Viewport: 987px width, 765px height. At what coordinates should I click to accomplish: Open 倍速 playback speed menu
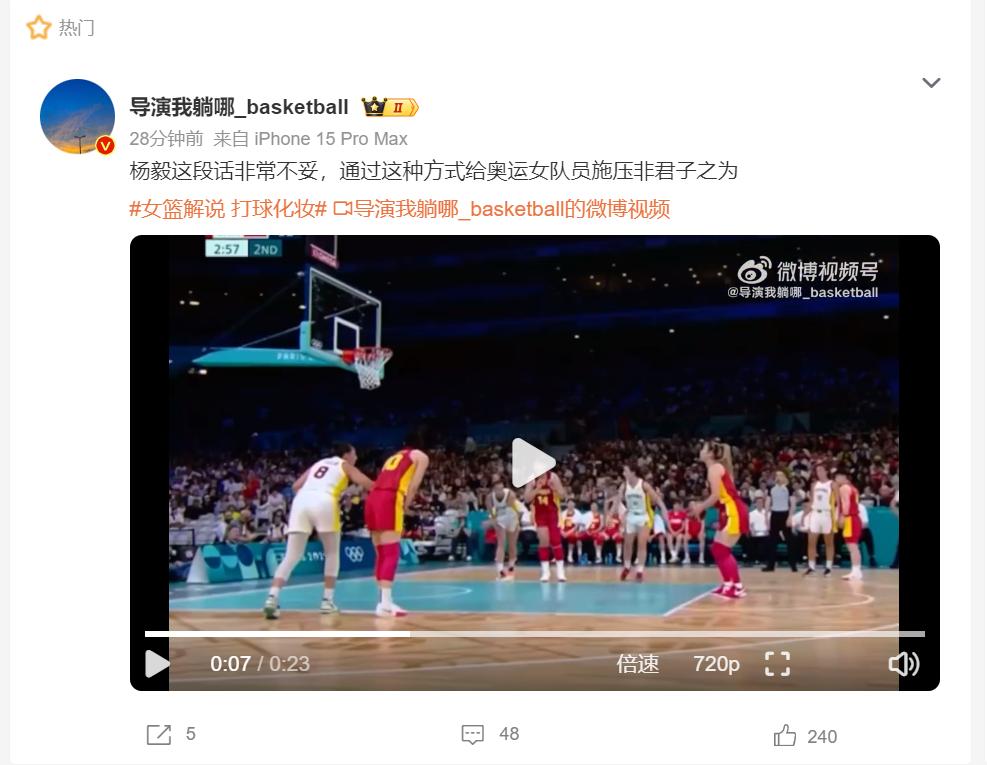(637, 664)
